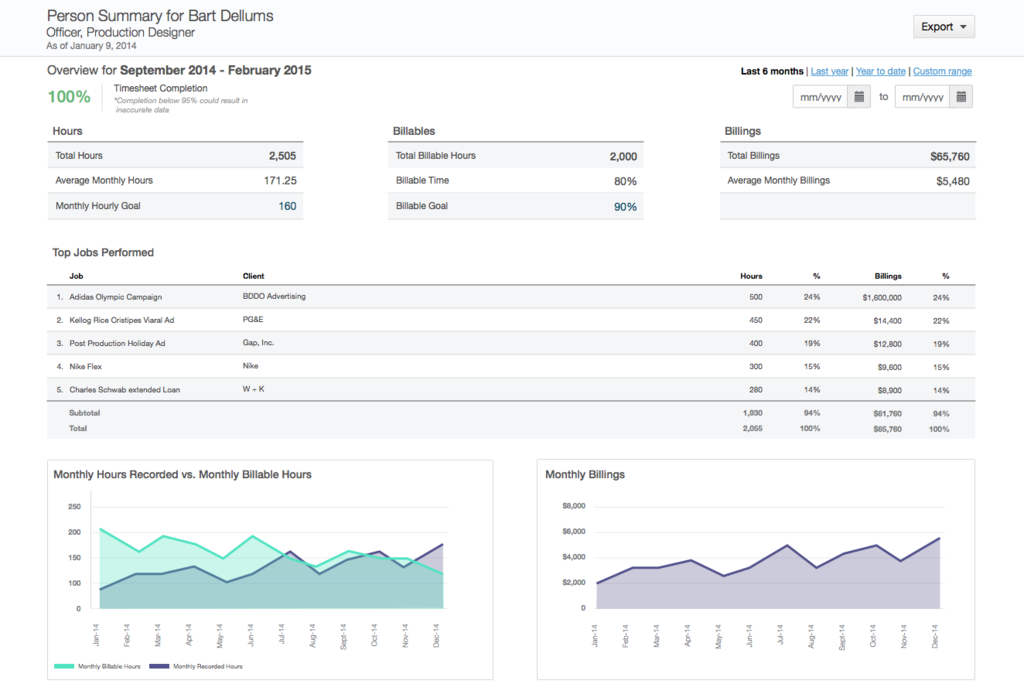Click the Client column header
Image resolution: width=1024 pixels, height=699 pixels.
251,275
